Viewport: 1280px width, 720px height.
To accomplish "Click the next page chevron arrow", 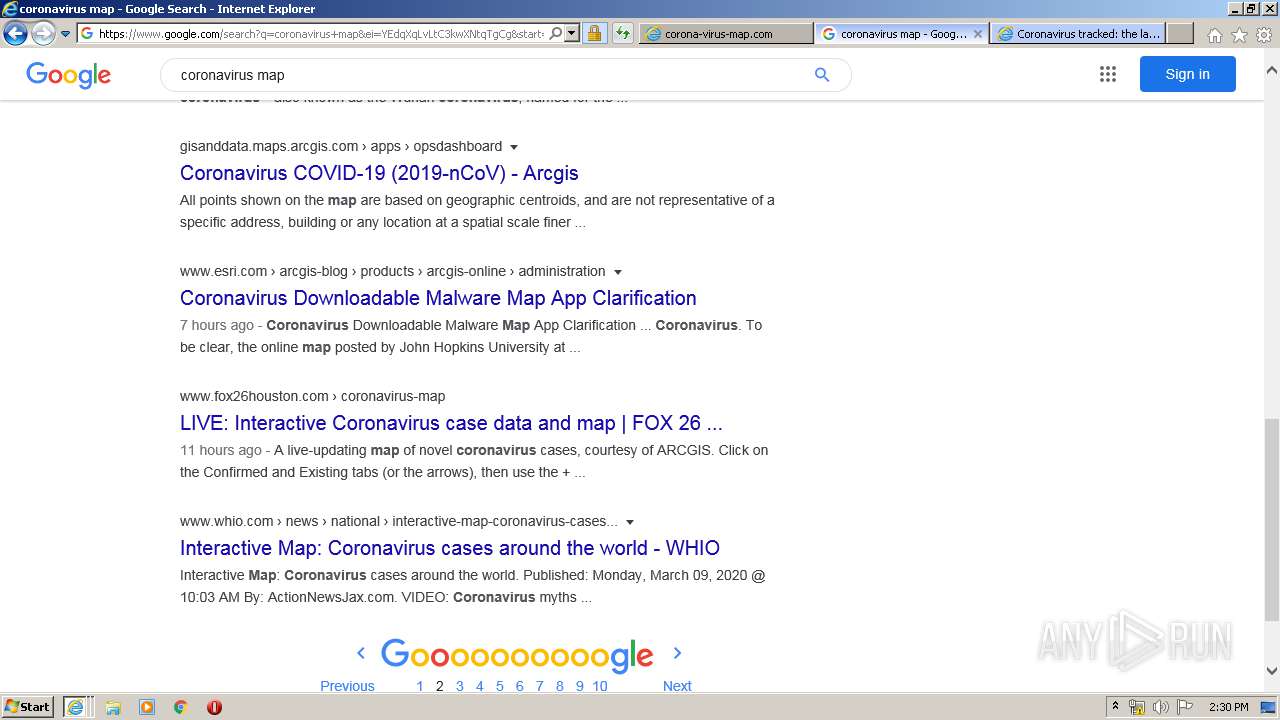I will coord(677,653).
